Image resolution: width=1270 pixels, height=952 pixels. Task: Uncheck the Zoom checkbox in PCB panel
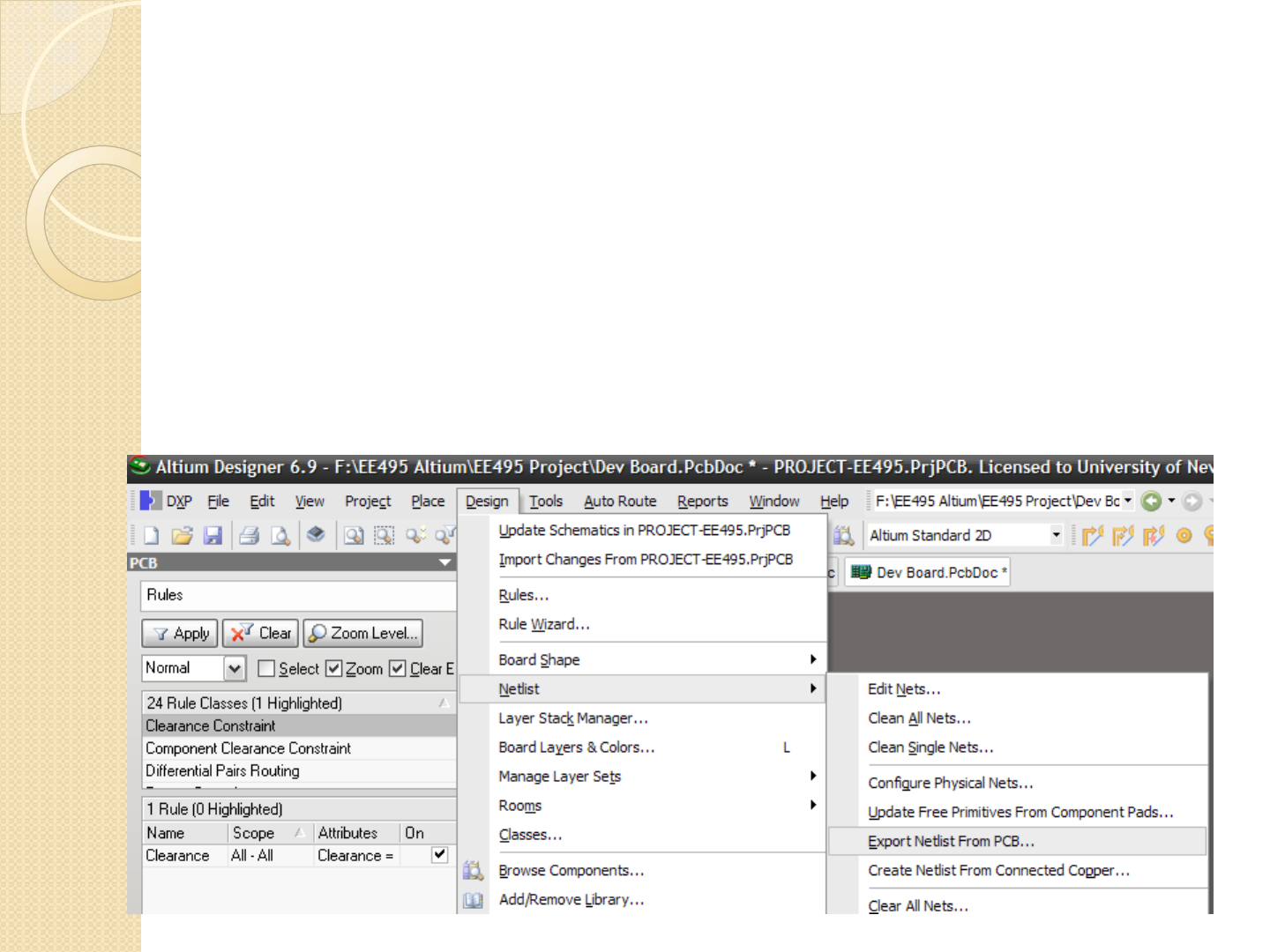pyautogui.click(x=333, y=668)
